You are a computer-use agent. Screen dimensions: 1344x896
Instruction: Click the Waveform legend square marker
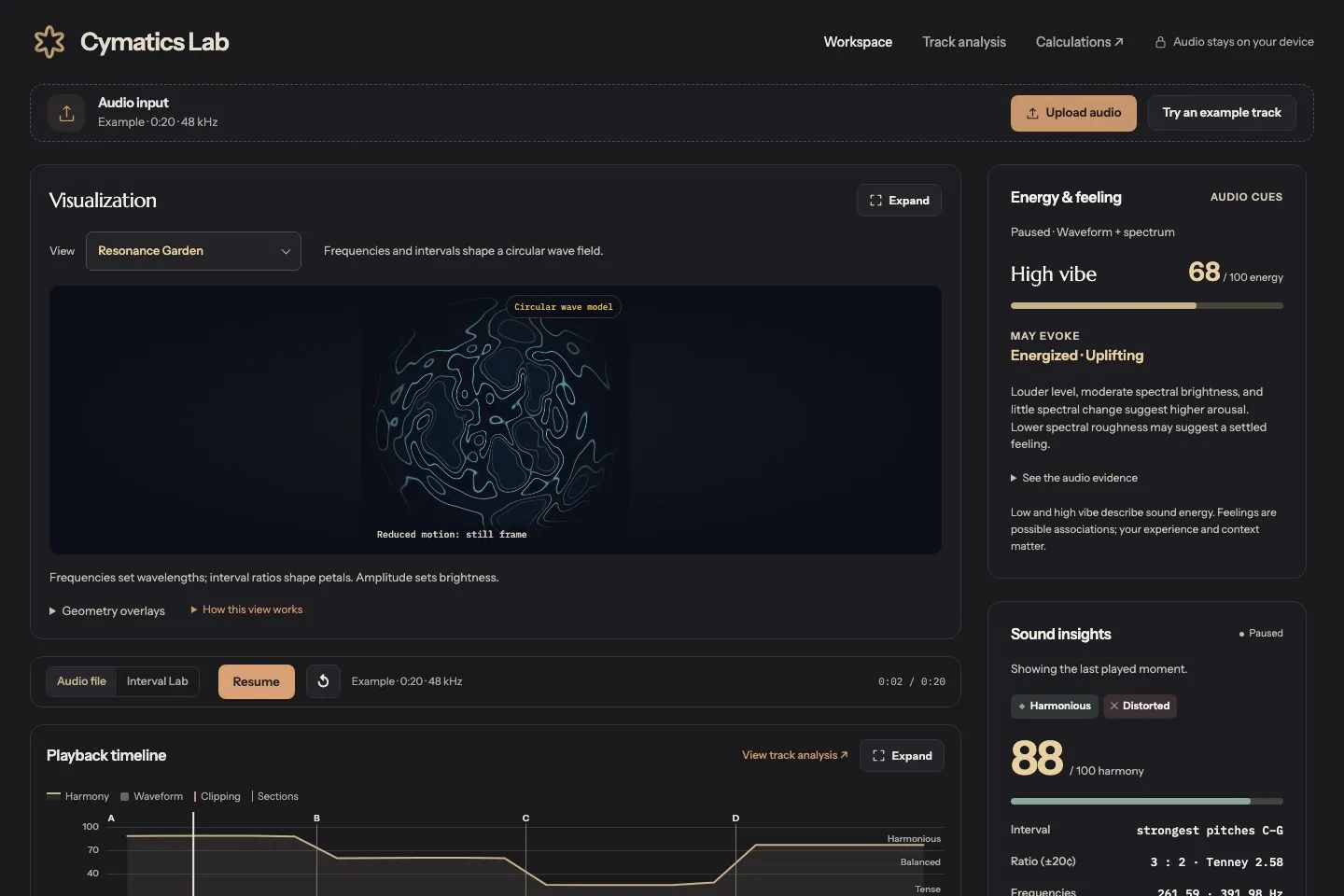[x=124, y=796]
